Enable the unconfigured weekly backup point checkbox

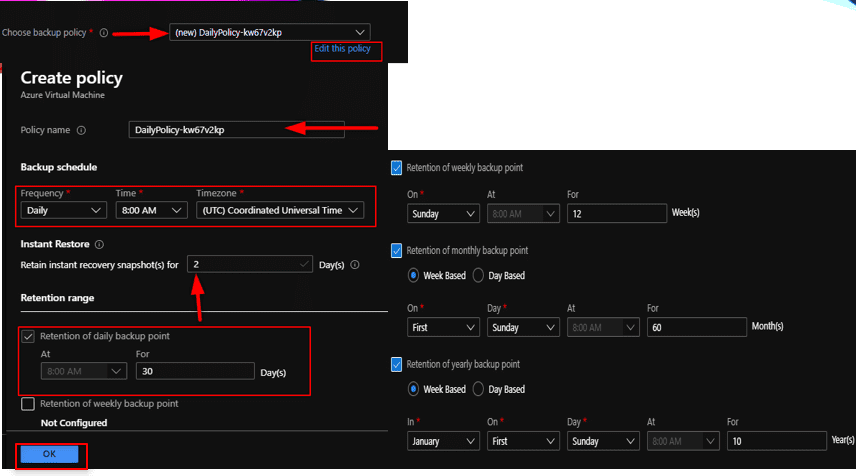pyautogui.click(x=28, y=404)
